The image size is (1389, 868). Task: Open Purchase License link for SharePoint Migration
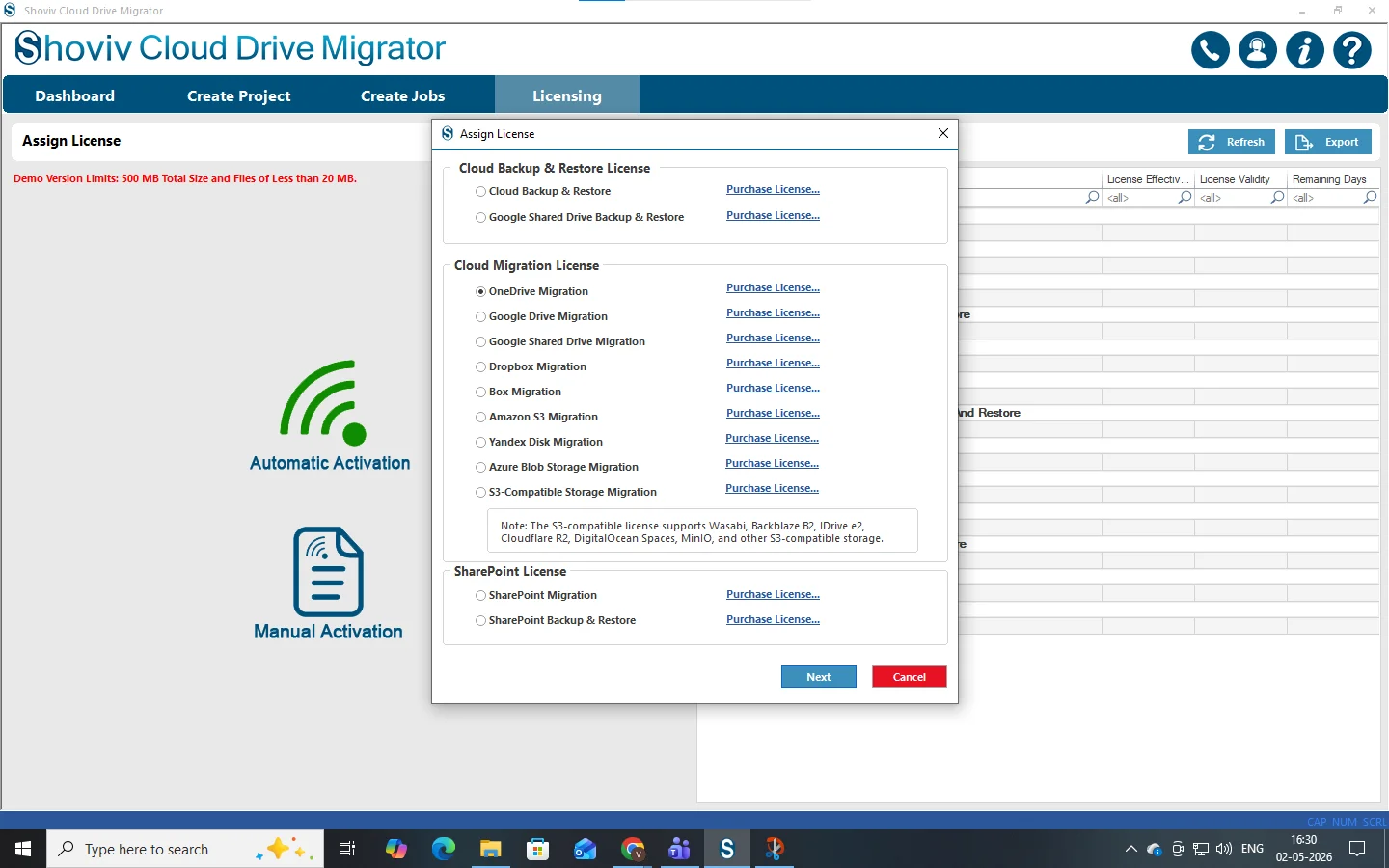773,594
